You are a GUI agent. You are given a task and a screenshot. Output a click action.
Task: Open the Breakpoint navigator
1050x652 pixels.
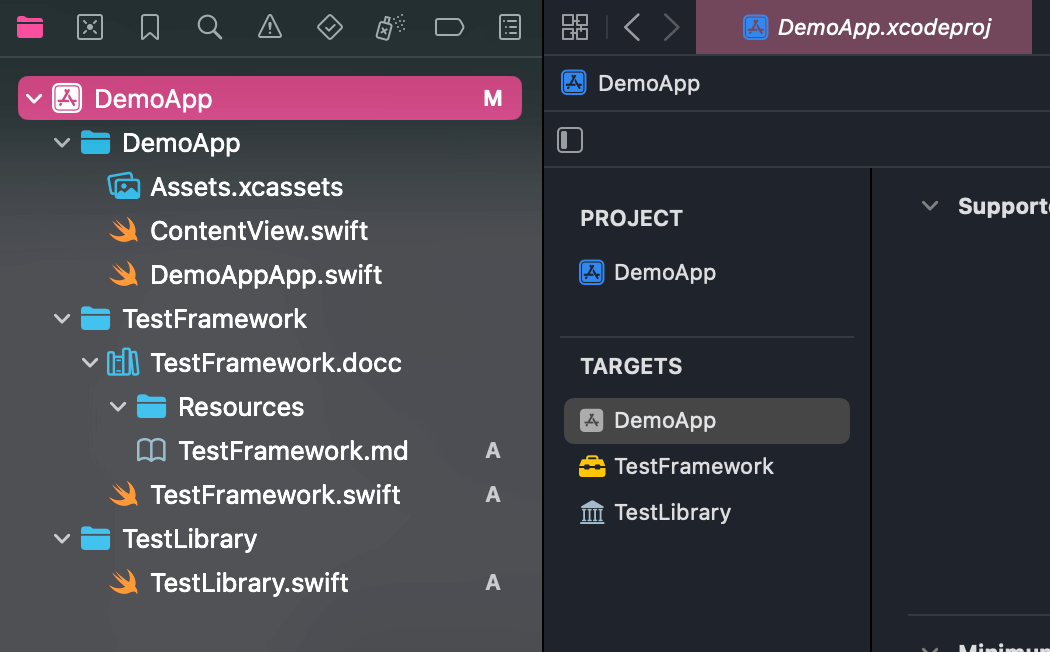(449, 27)
